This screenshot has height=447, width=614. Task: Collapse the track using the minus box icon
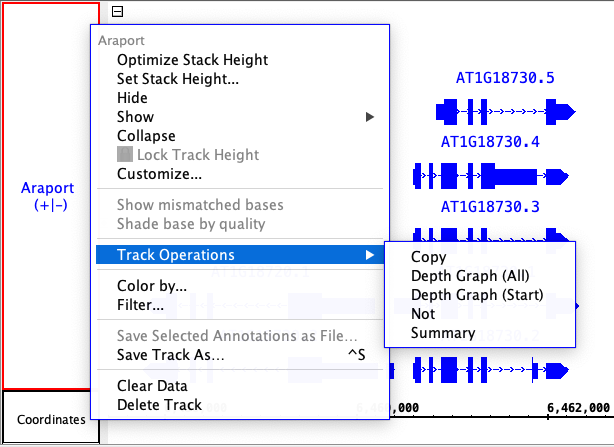point(117,11)
